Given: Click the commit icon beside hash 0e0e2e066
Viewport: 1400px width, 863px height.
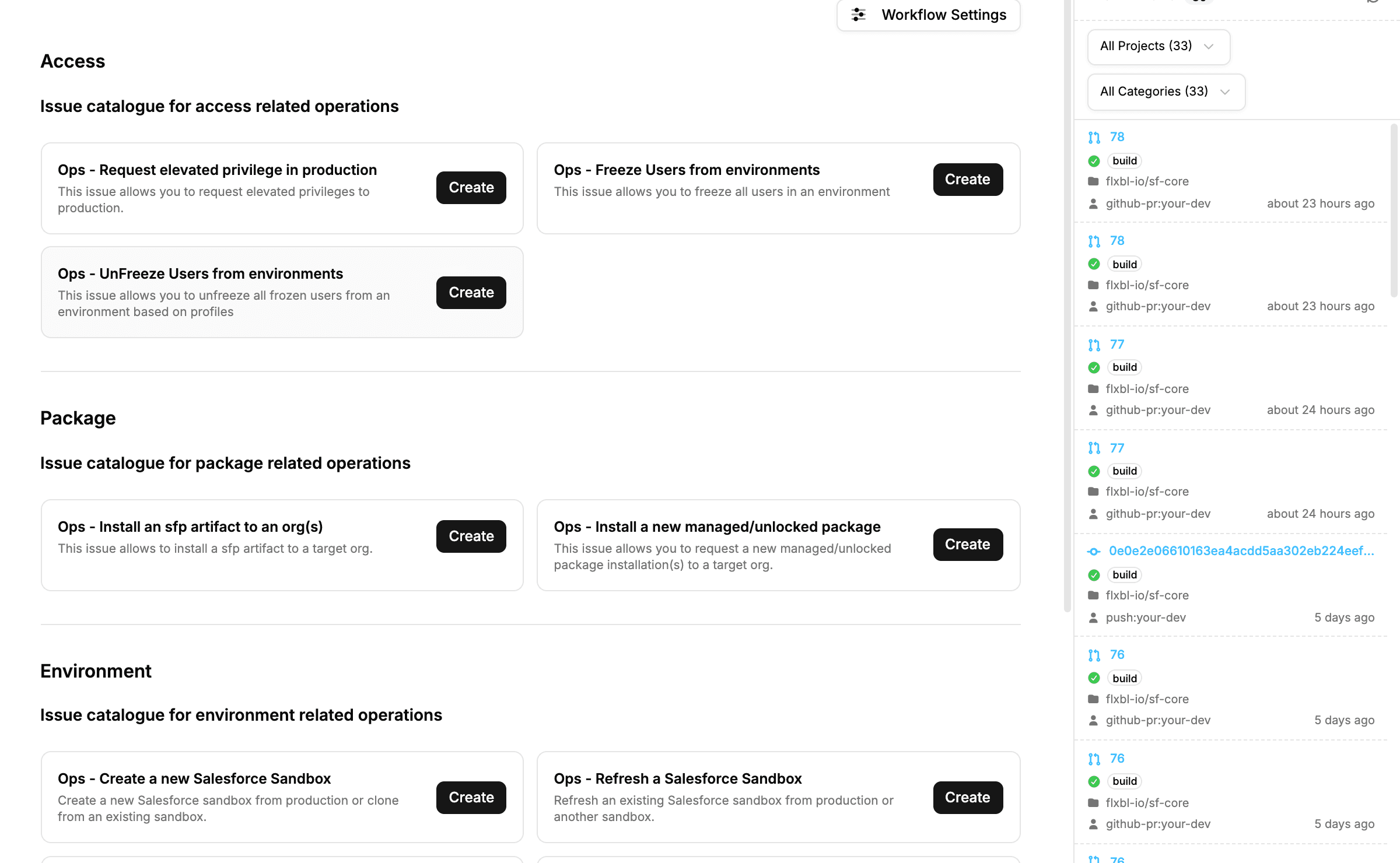Looking at the screenshot, I should [x=1094, y=552].
